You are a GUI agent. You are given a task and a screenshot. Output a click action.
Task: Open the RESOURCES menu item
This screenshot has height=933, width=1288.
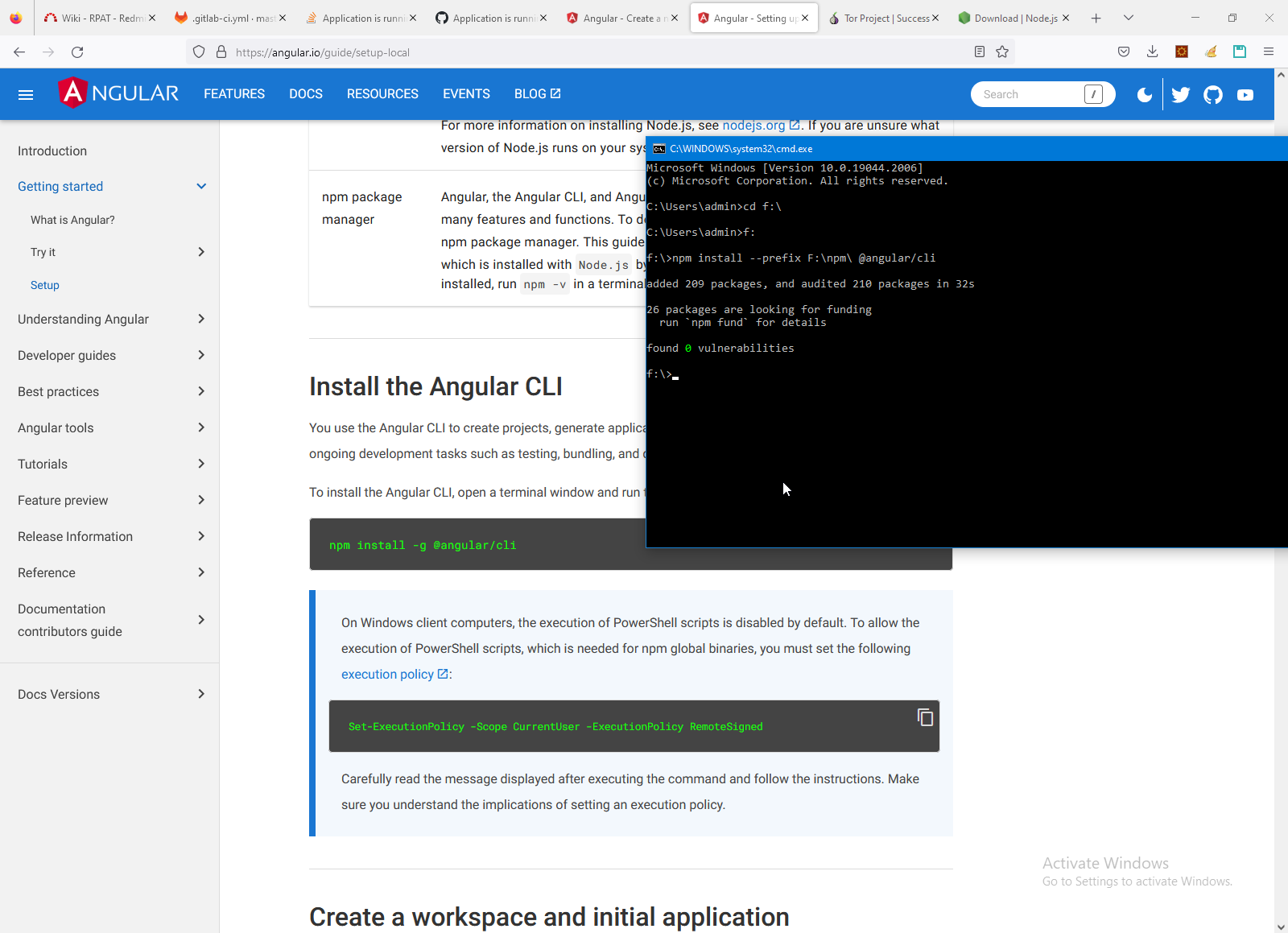click(x=382, y=94)
